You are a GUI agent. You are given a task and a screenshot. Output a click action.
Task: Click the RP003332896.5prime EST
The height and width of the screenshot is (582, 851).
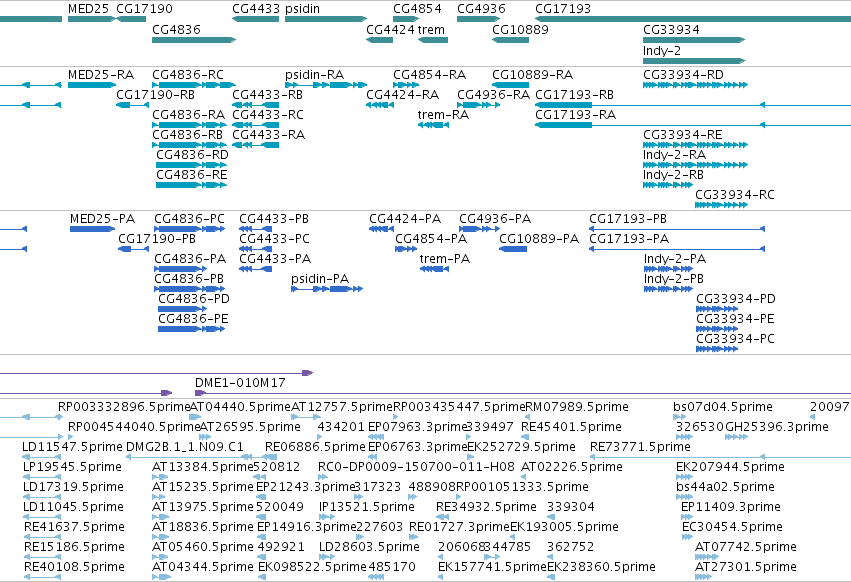[x=124, y=407]
